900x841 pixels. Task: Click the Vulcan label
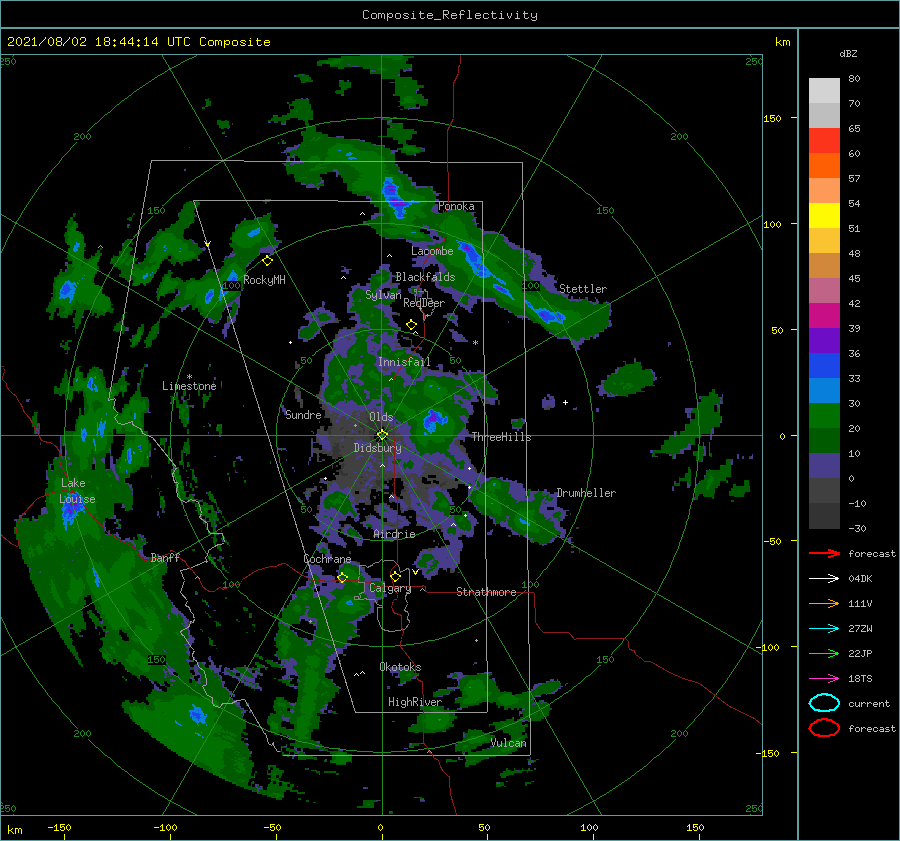(x=508, y=743)
